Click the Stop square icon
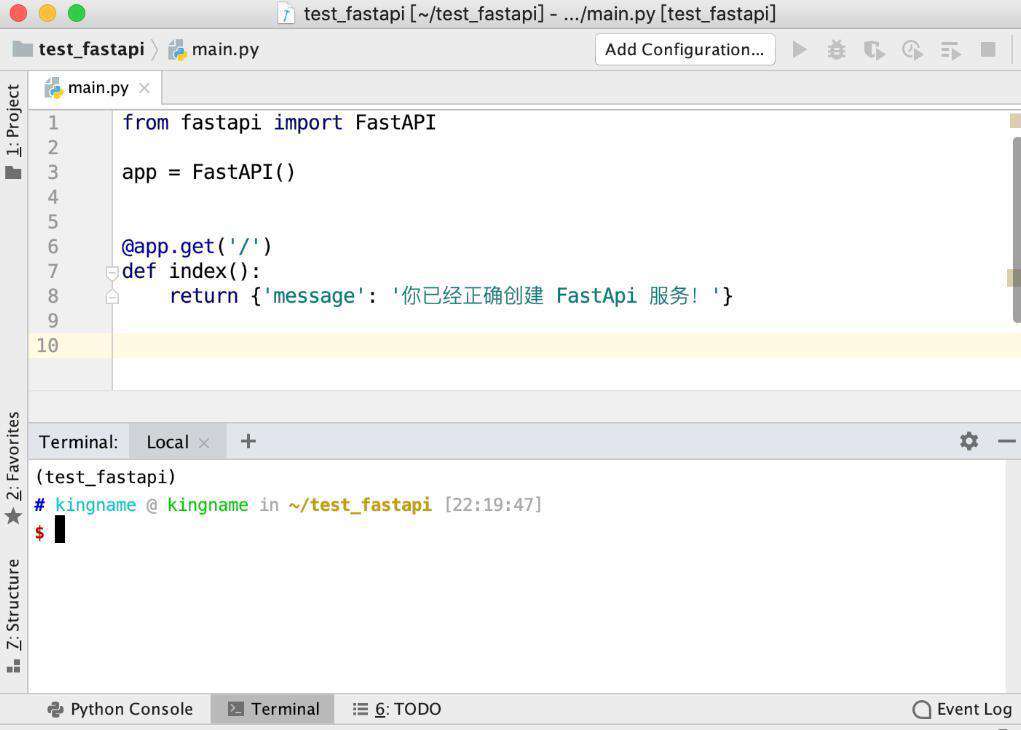This screenshot has width=1021, height=730. [x=988, y=49]
